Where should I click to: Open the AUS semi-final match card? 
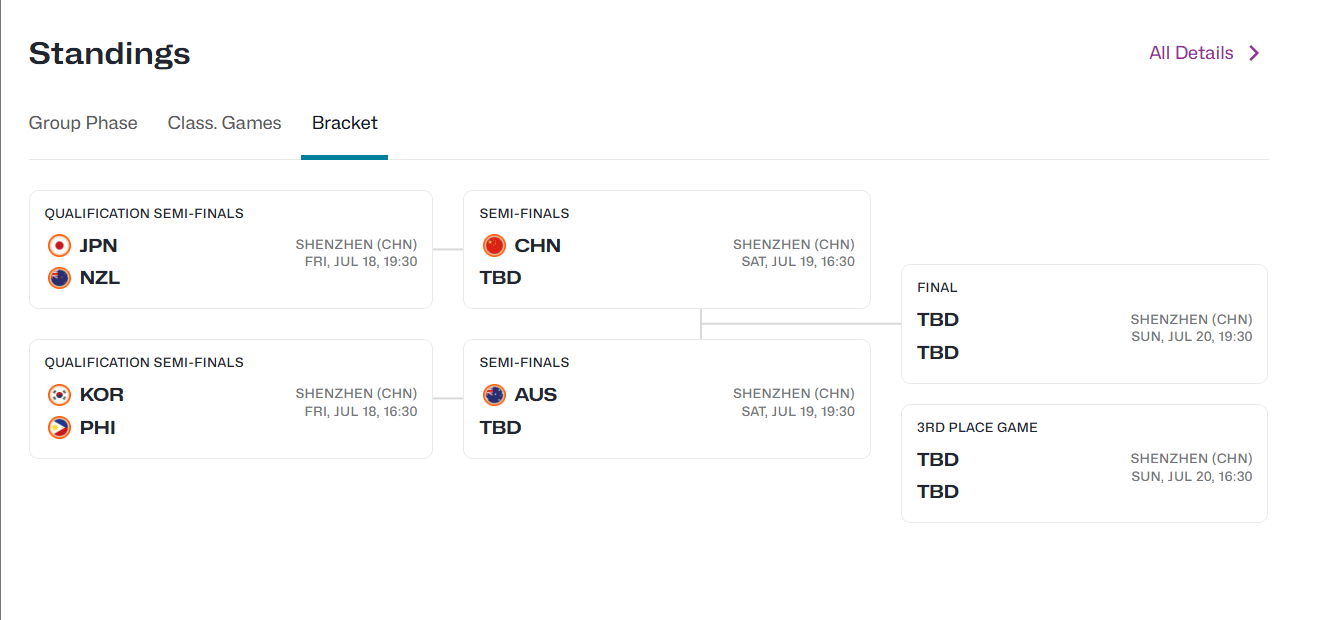tap(667, 399)
